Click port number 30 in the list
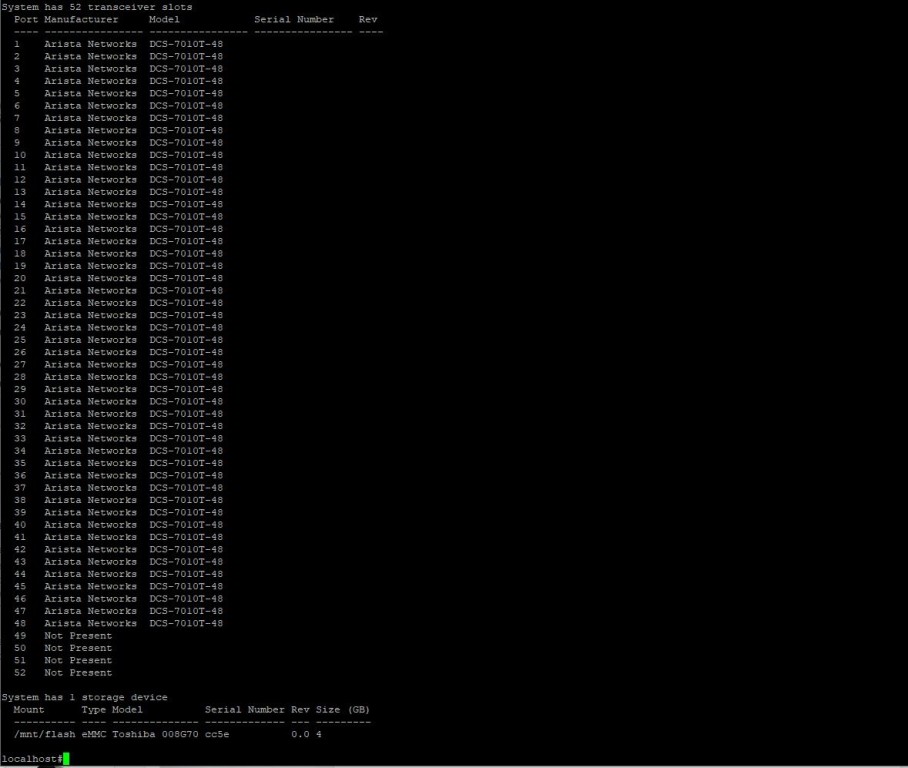The width and height of the screenshot is (908, 768). pyautogui.click(x=20, y=401)
